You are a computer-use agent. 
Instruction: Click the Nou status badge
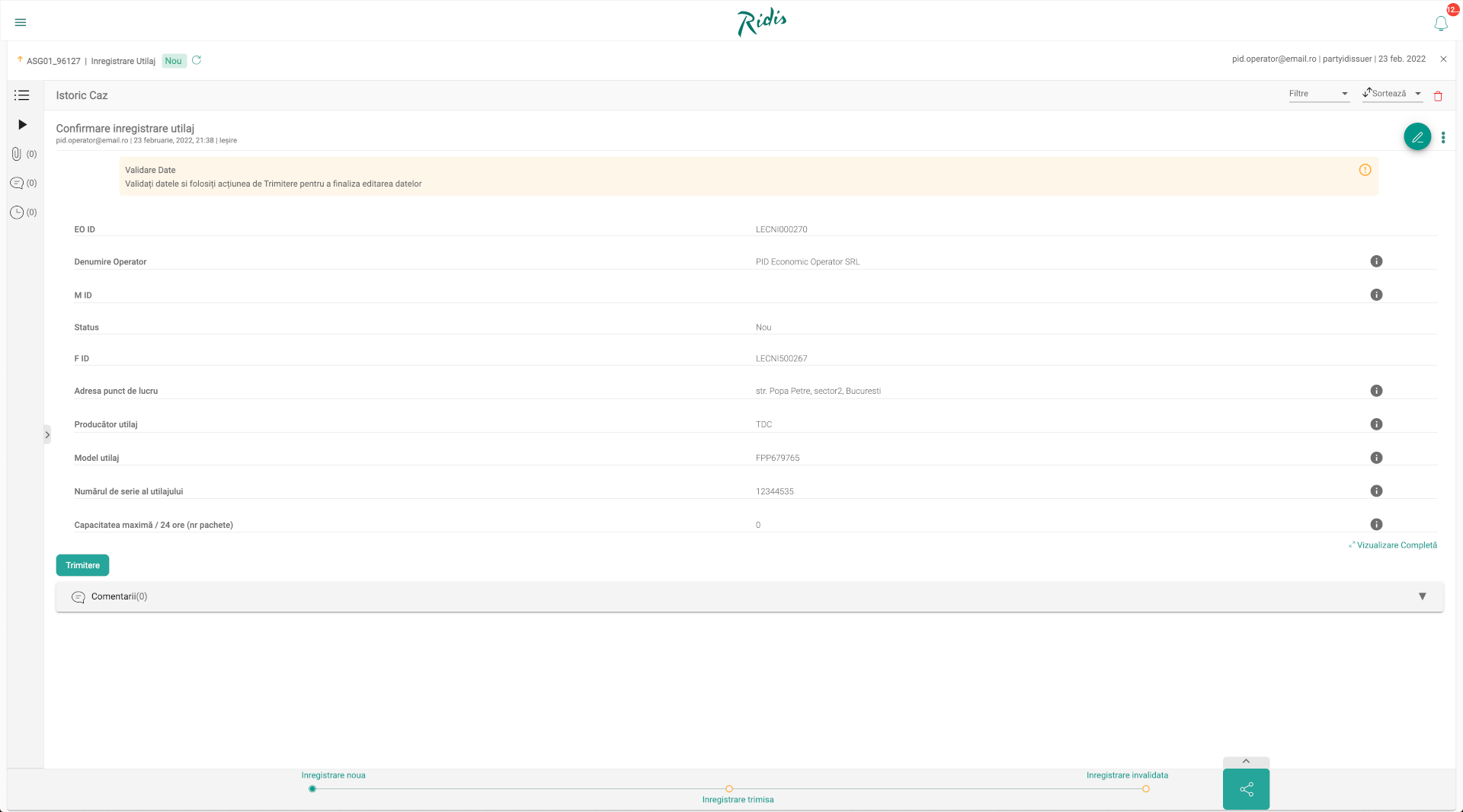point(174,61)
